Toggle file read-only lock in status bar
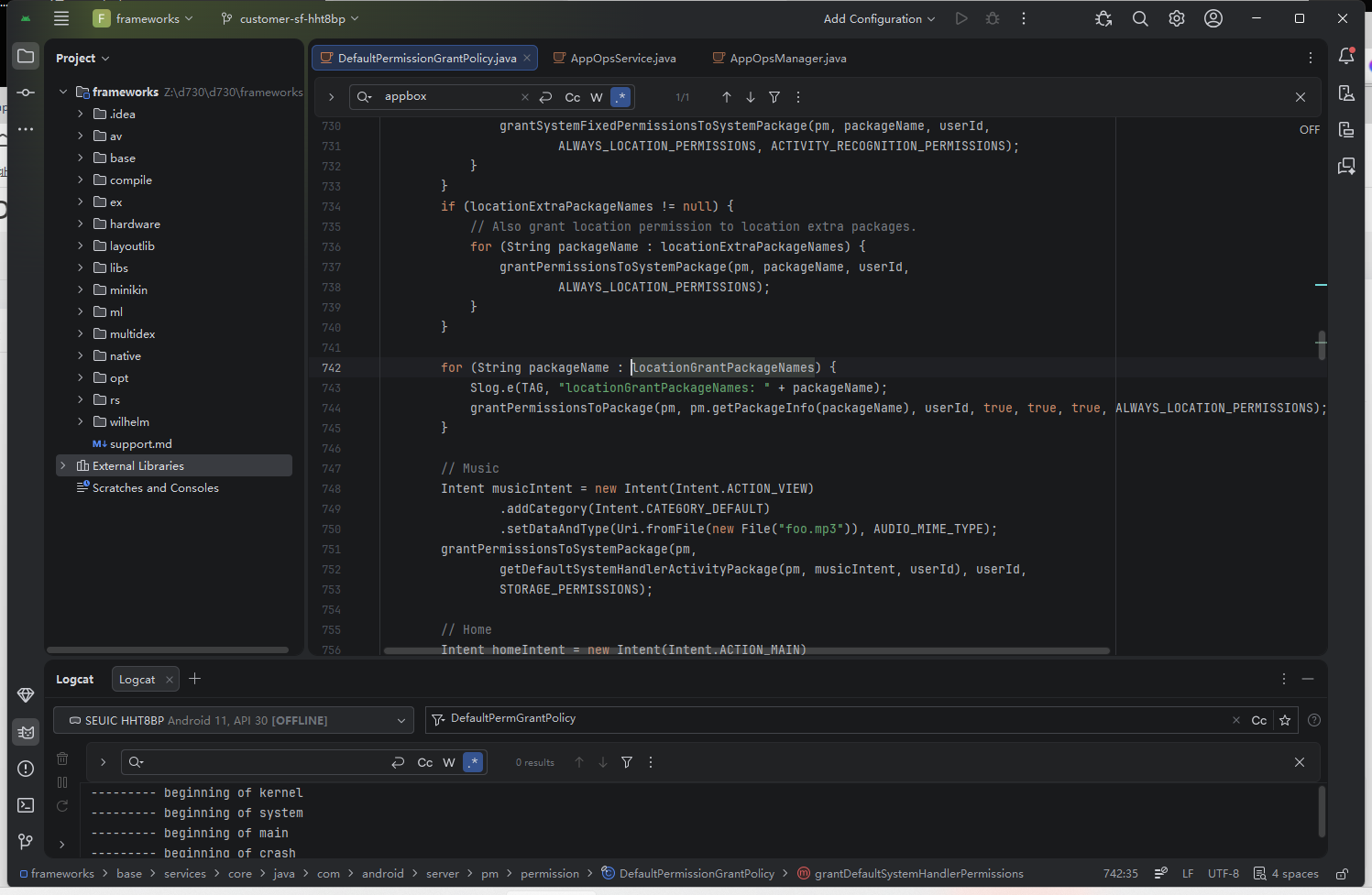Screen dimensions: 1372x895 (1342, 874)
